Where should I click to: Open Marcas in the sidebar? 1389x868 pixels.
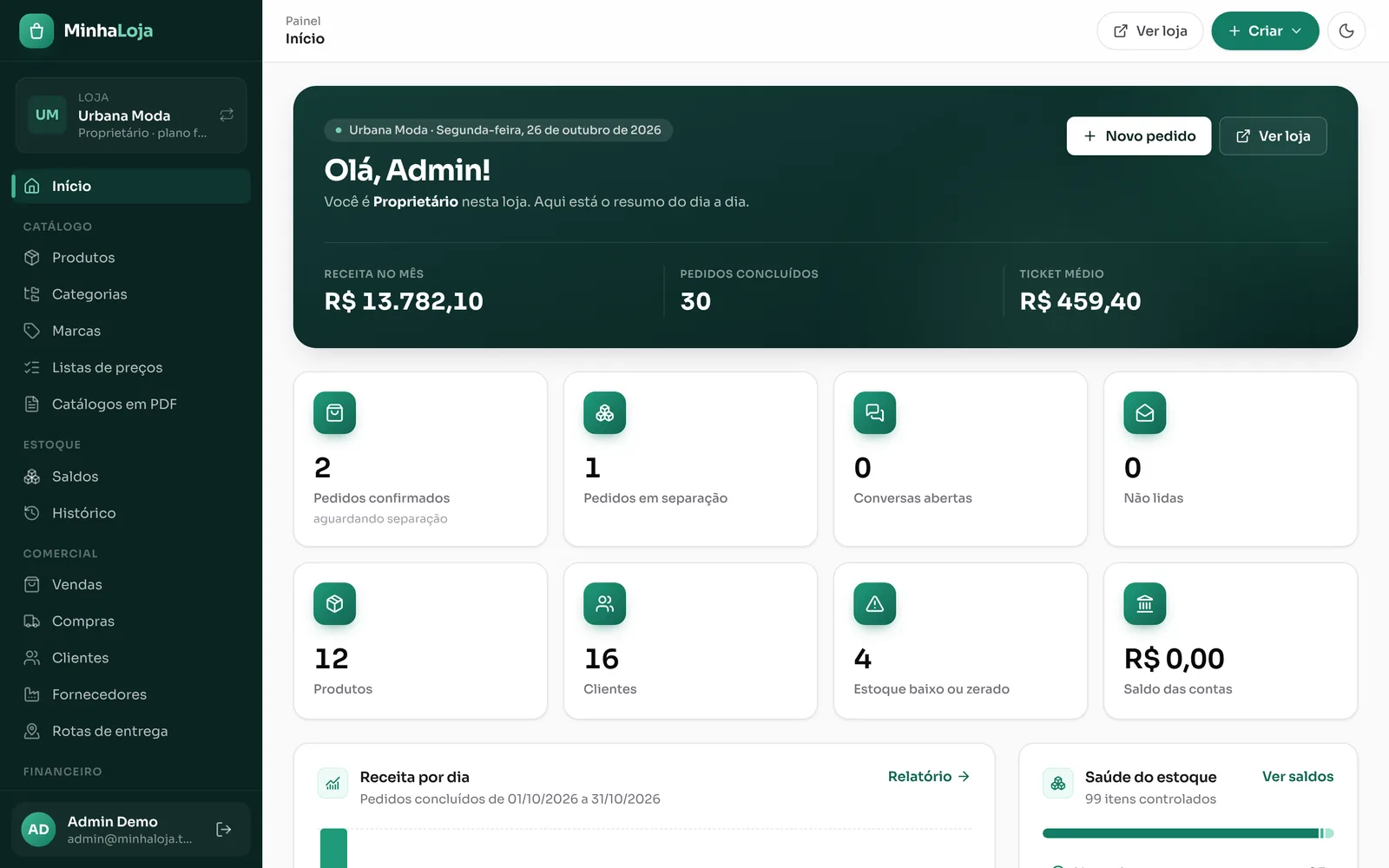(131, 331)
